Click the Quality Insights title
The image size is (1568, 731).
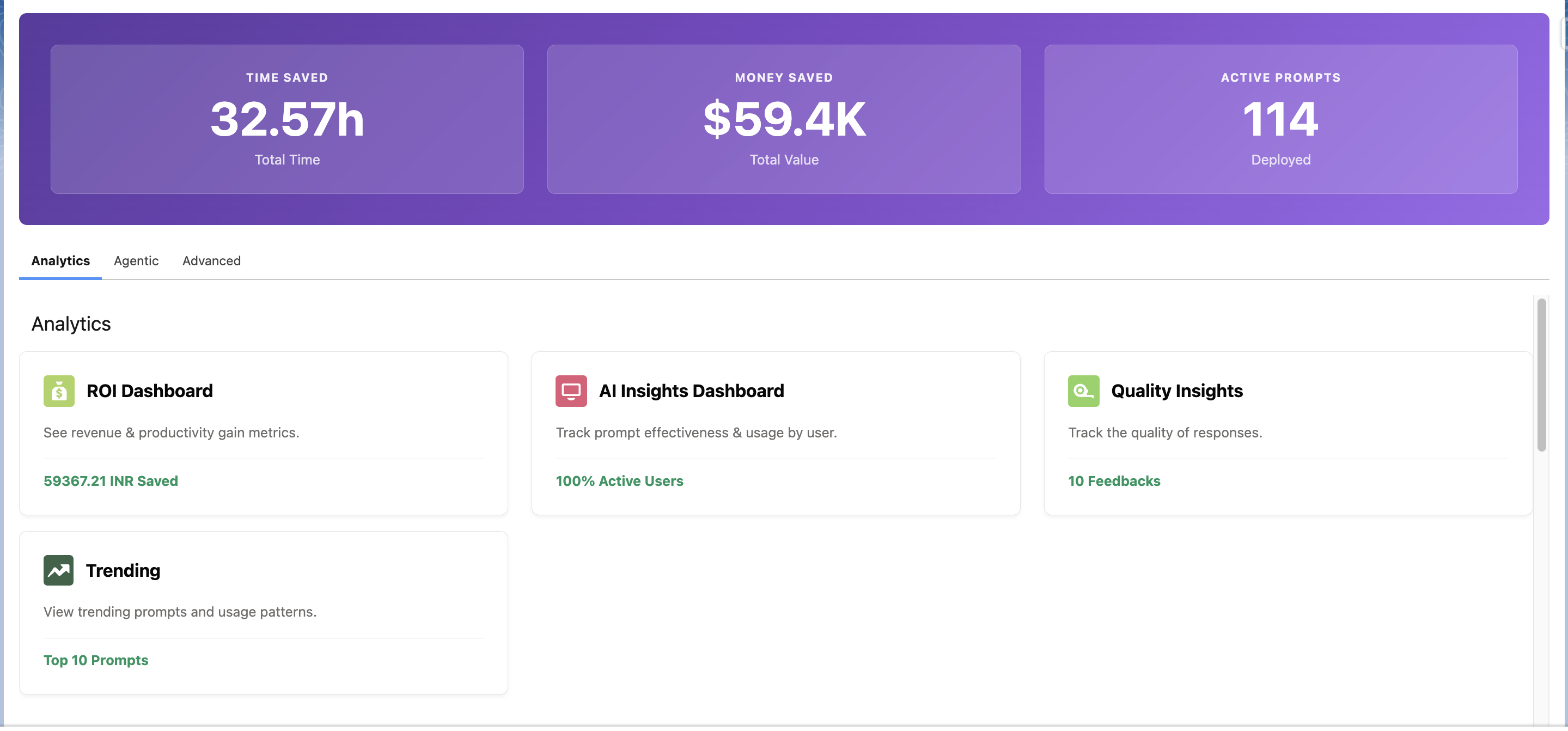coord(1176,391)
